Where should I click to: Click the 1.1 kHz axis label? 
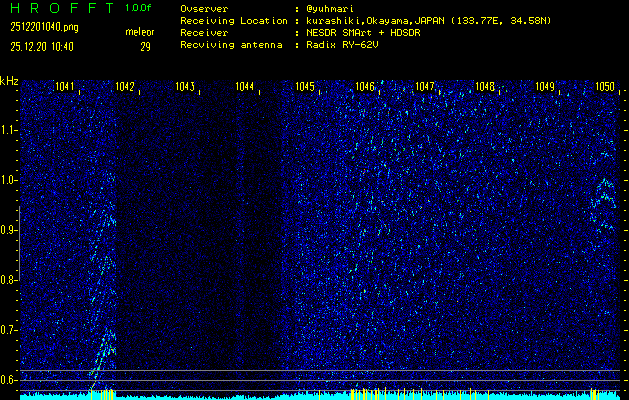(x=9, y=130)
